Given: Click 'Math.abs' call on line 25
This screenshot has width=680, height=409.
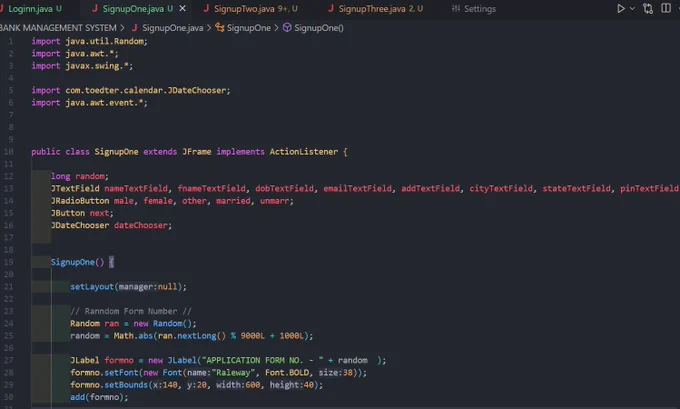Looking at the screenshot, I should [132, 336].
